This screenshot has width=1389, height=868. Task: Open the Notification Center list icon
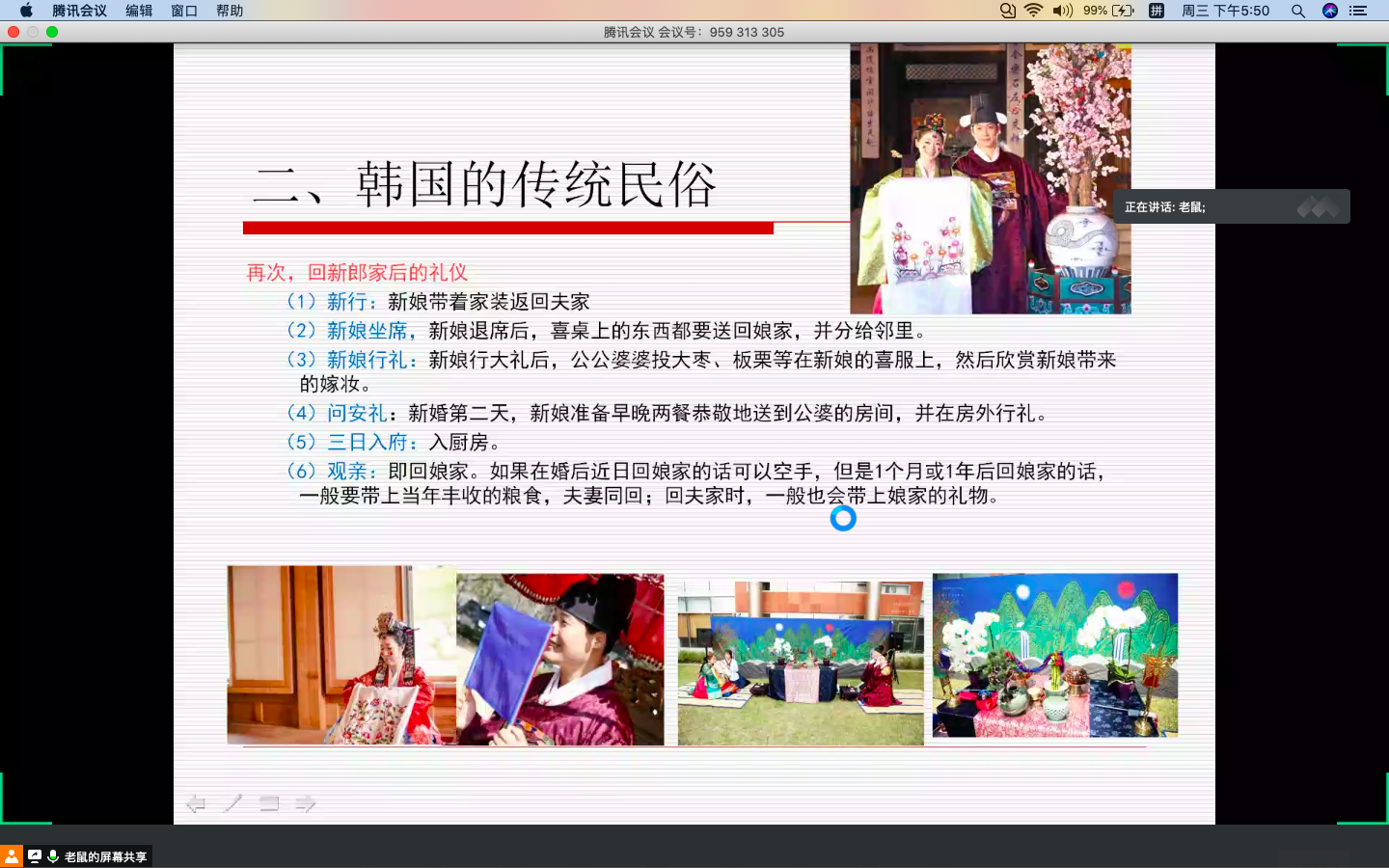[x=1359, y=11]
